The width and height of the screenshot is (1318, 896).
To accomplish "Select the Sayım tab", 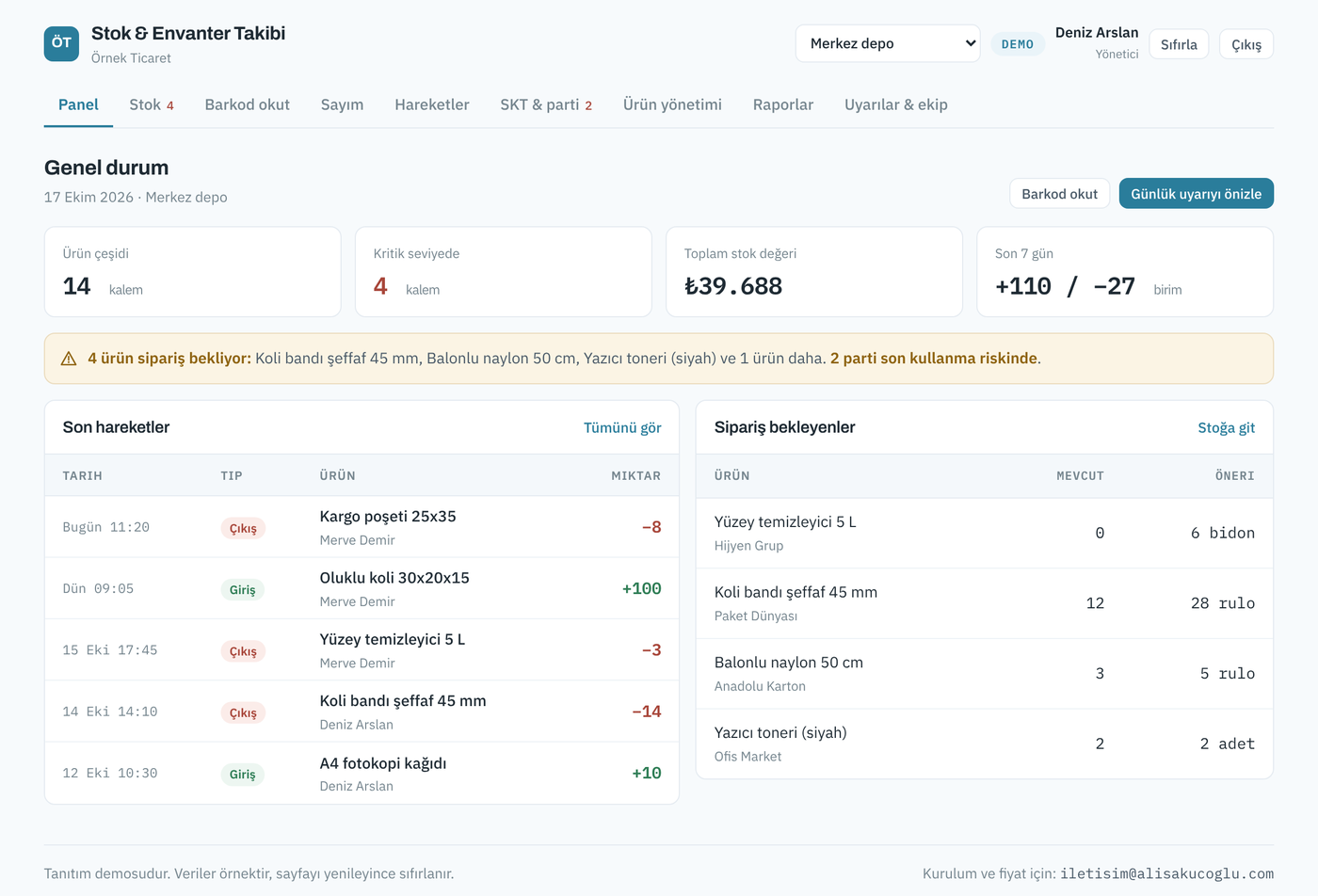I will [342, 104].
